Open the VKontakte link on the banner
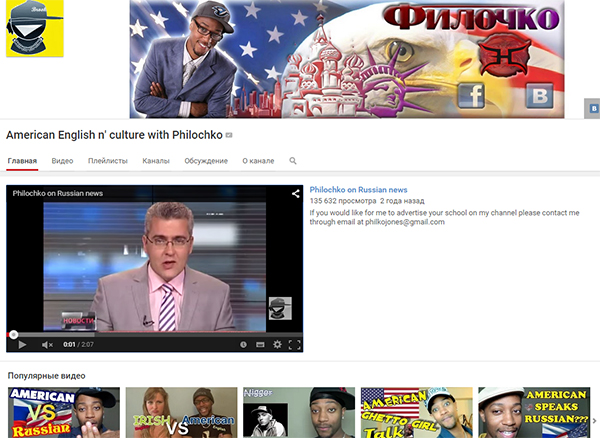600x438 pixels. click(x=541, y=96)
